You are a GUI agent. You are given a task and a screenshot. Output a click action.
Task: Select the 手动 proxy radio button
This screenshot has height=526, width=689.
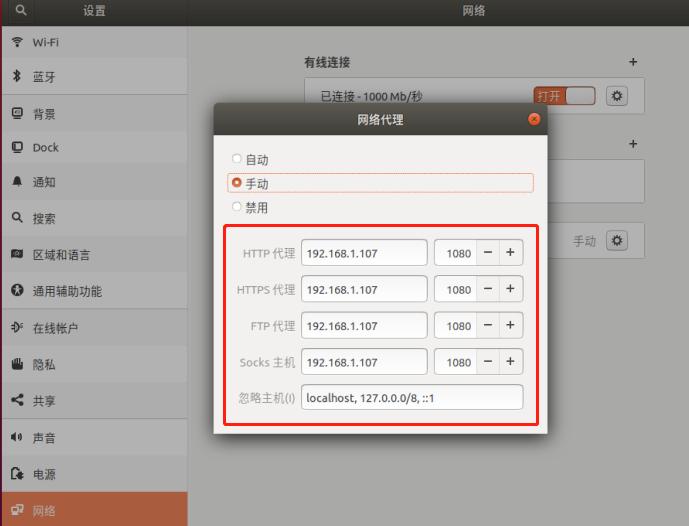pyautogui.click(x=236, y=182)
